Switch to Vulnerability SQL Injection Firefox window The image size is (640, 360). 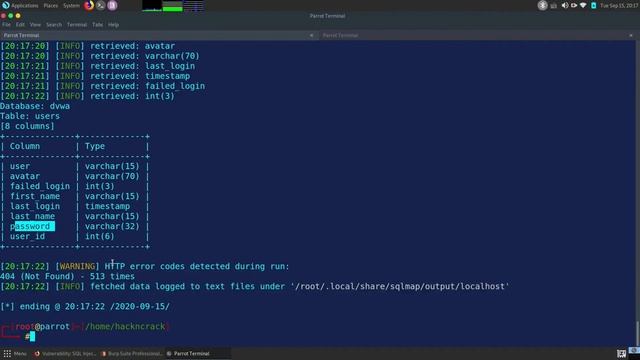[x=64, y=353]
